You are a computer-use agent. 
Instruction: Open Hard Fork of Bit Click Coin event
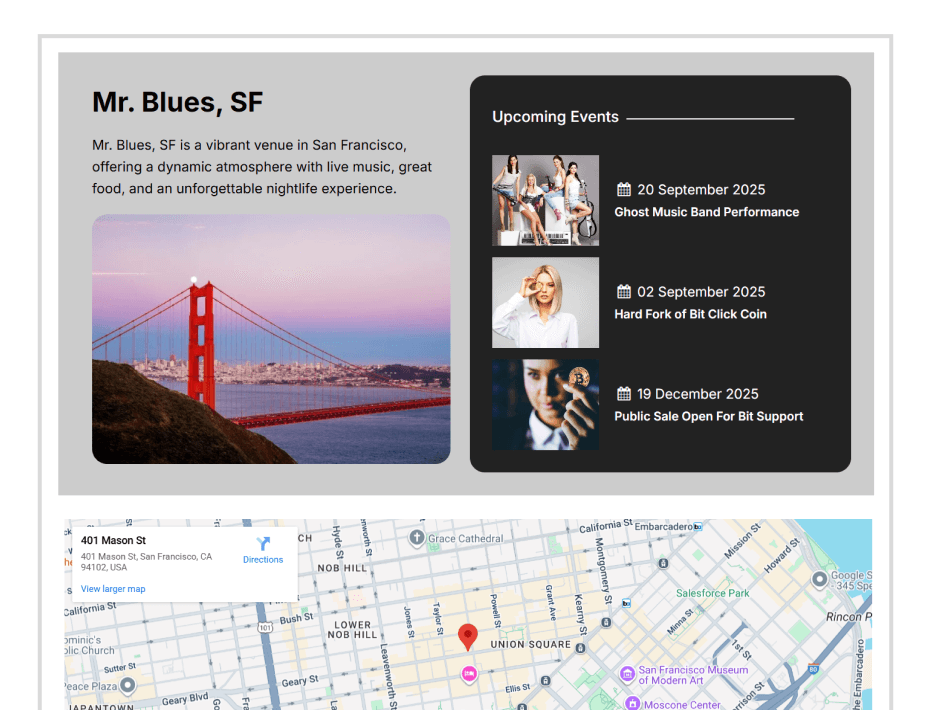coord(690,314)
